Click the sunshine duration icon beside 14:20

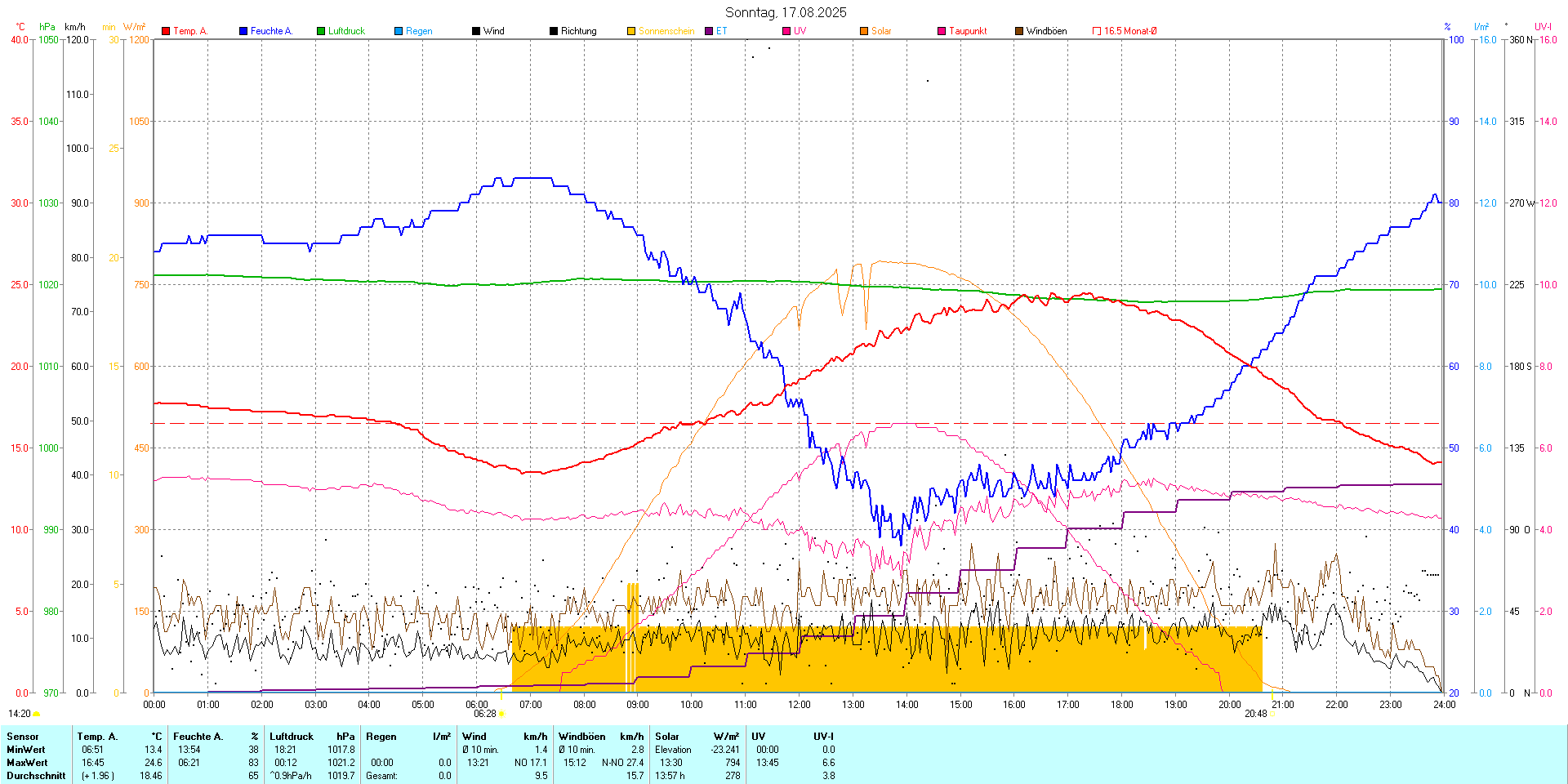point(36,714)
